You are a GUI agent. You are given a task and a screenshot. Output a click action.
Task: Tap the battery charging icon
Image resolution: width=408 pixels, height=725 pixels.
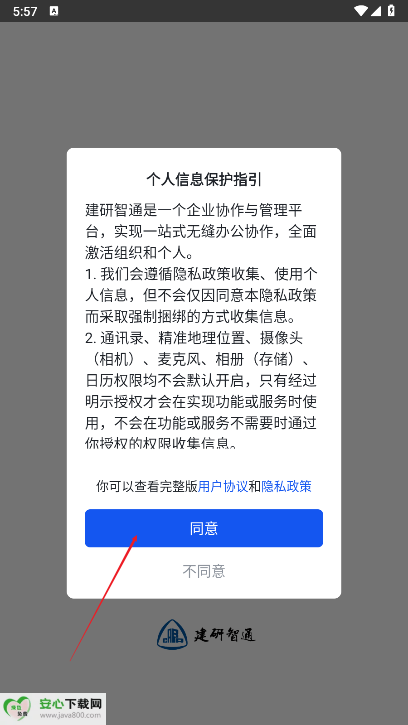tap(391, 11)
